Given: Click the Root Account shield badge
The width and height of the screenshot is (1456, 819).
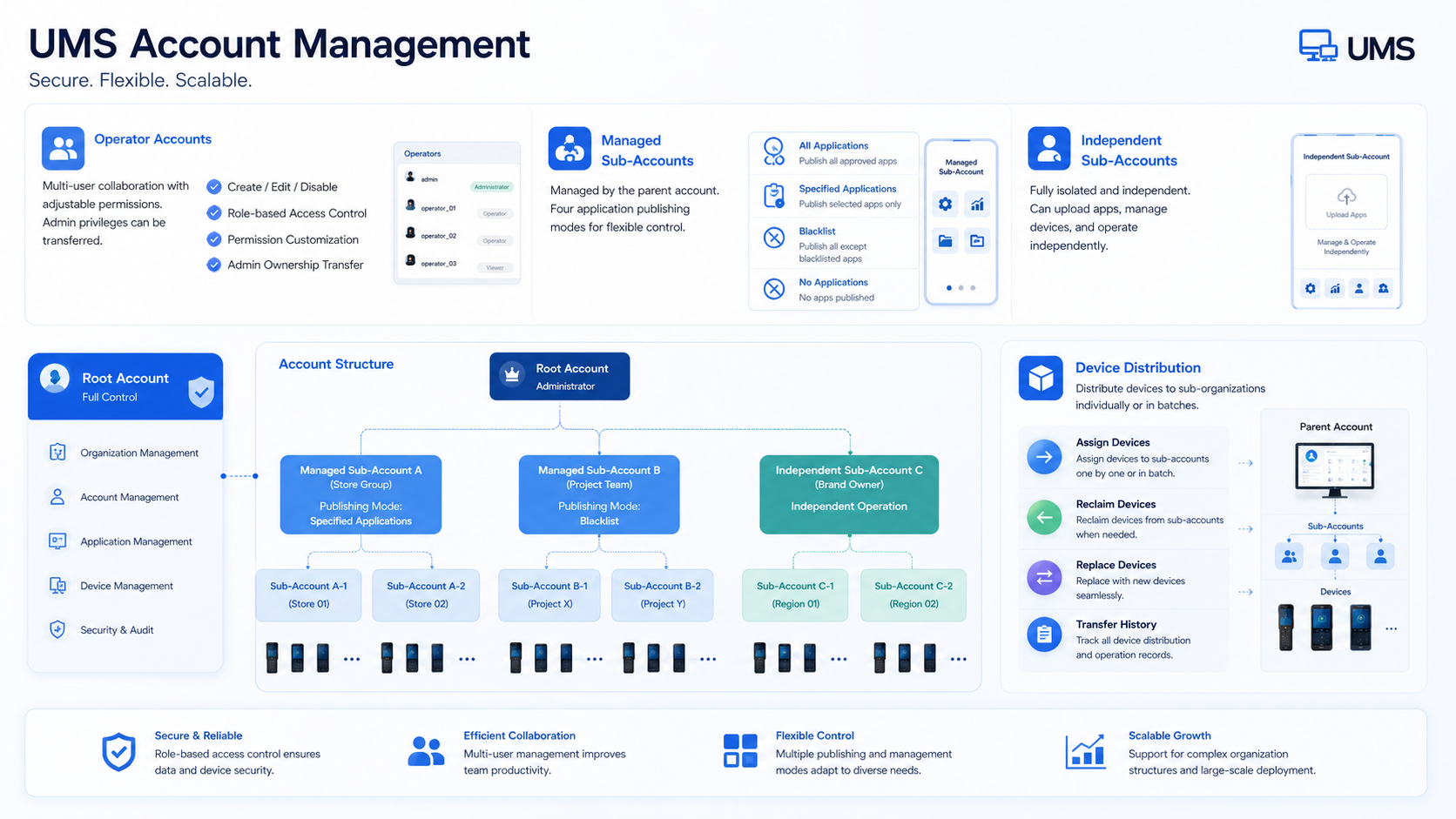Looking at the screenshot, I should point(201,392).
